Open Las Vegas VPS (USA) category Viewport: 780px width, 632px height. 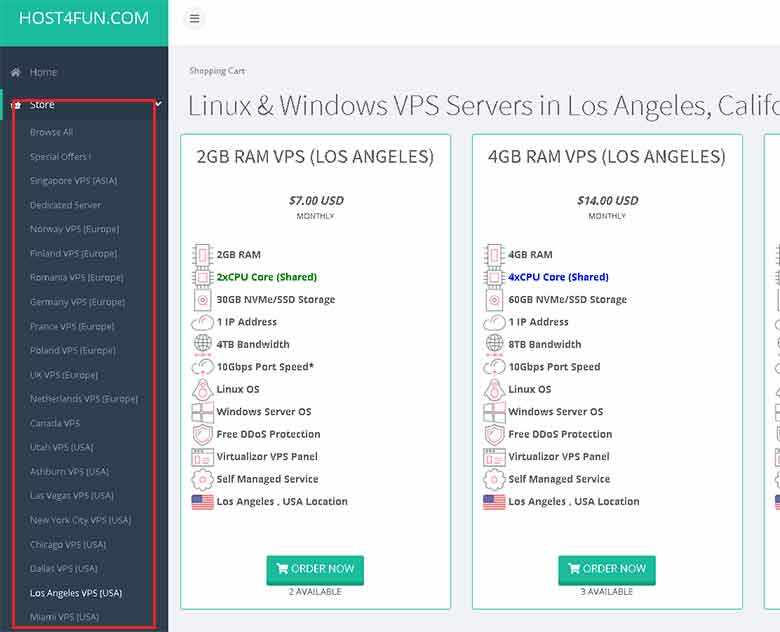72,496
